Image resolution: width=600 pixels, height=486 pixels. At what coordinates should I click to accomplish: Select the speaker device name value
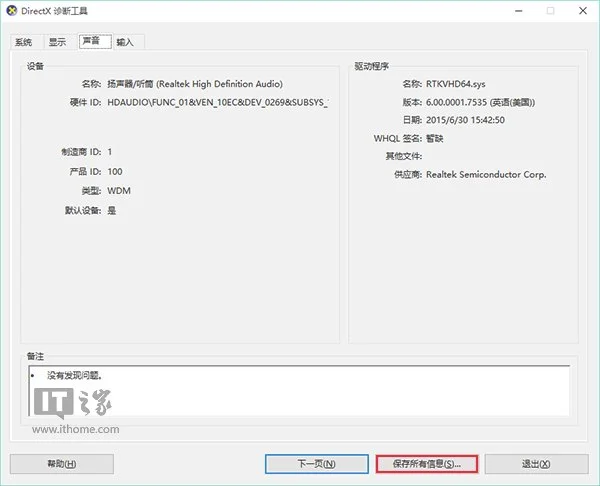tap(194, 84)
